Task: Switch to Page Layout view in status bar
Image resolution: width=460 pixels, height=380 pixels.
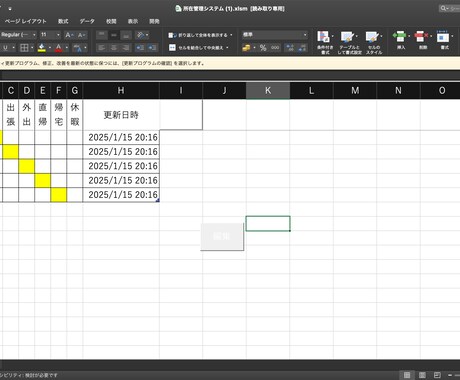Action: [x=422, y=375]
